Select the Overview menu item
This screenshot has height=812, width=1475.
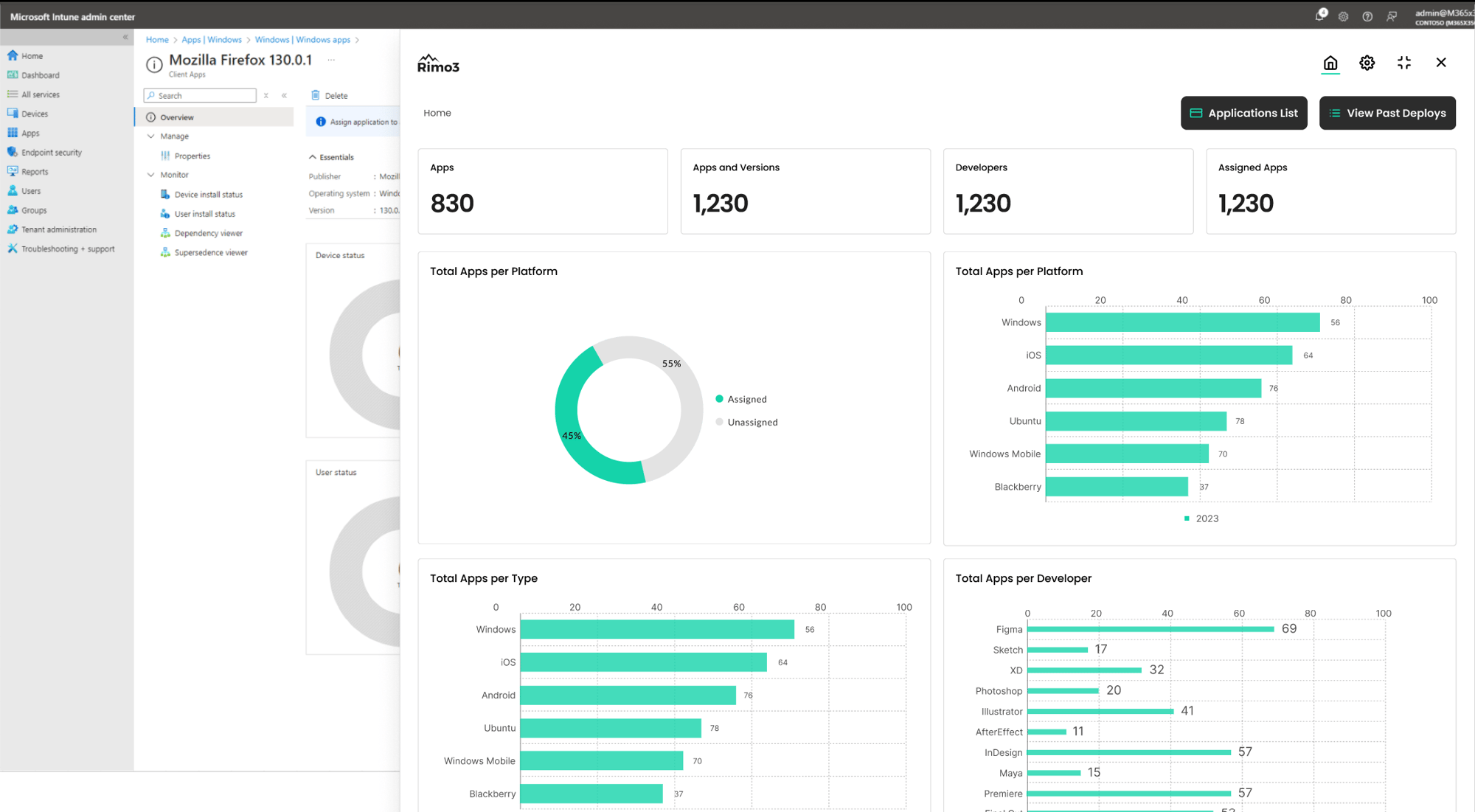tap(214, 117)
